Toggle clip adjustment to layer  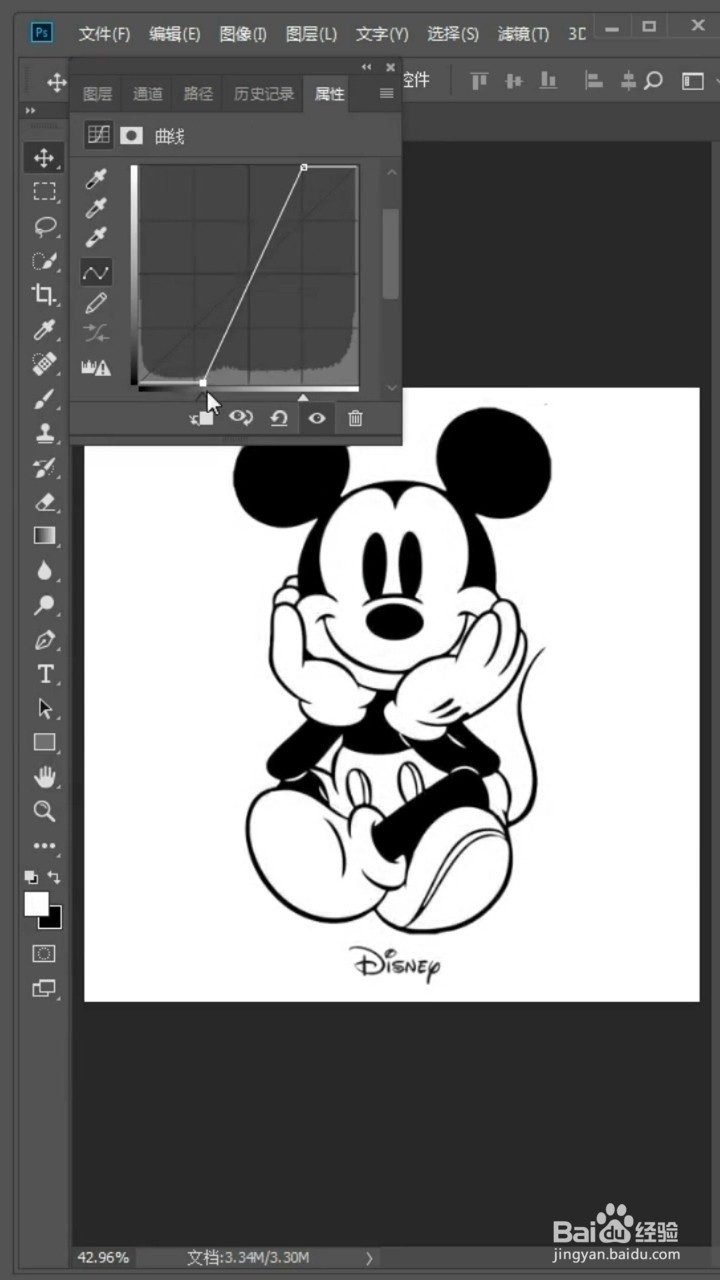[x=203, y=418]
